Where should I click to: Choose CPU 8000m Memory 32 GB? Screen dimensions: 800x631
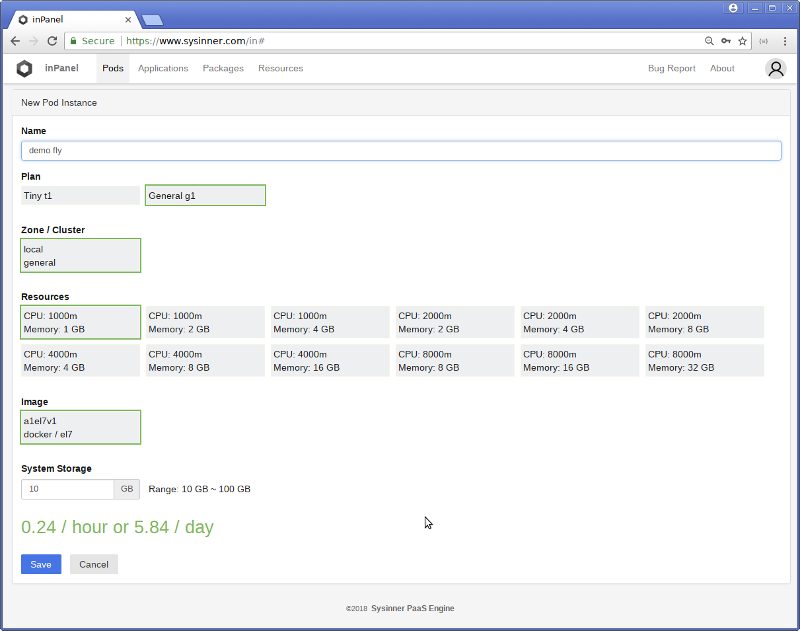pyautogui.click(x=705, y=361)
